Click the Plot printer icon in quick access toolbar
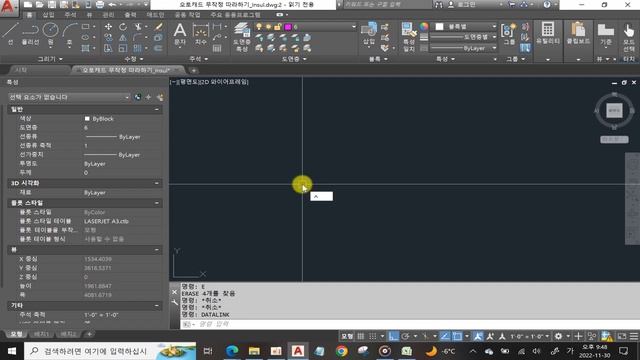The width and height of the screenshot is (640, 360). pyautogui.click(x=100, y=4)
